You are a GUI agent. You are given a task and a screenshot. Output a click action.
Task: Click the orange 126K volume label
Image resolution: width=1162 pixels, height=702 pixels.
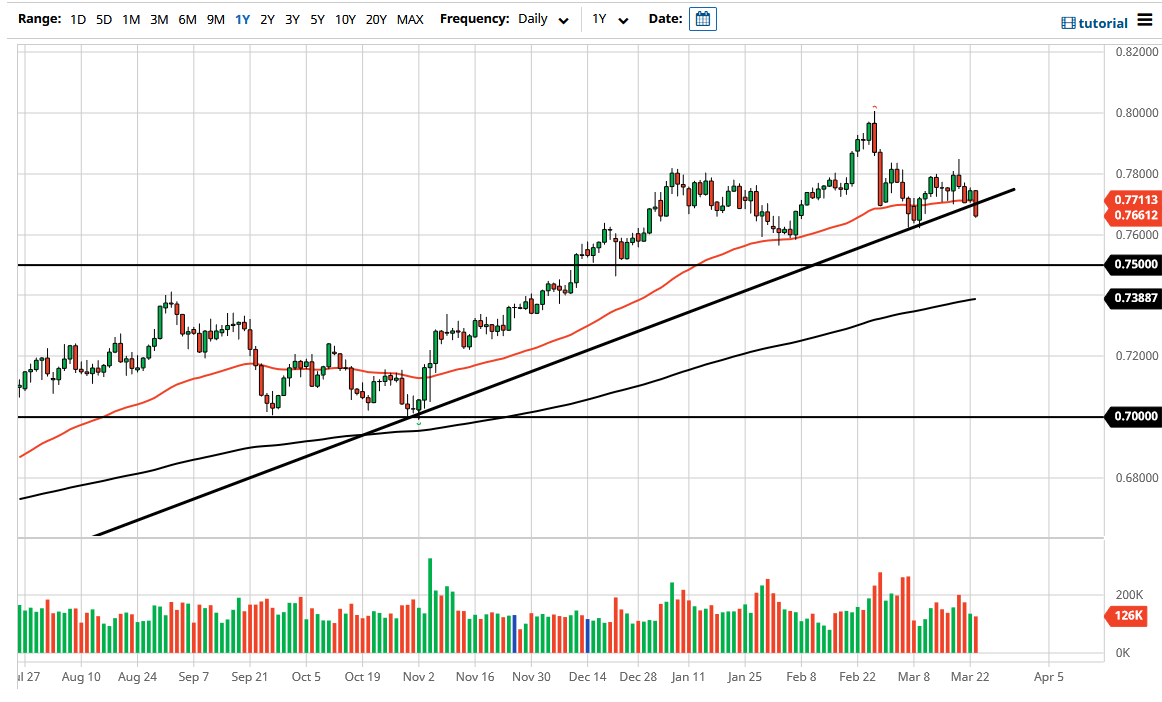(1127, 617)
